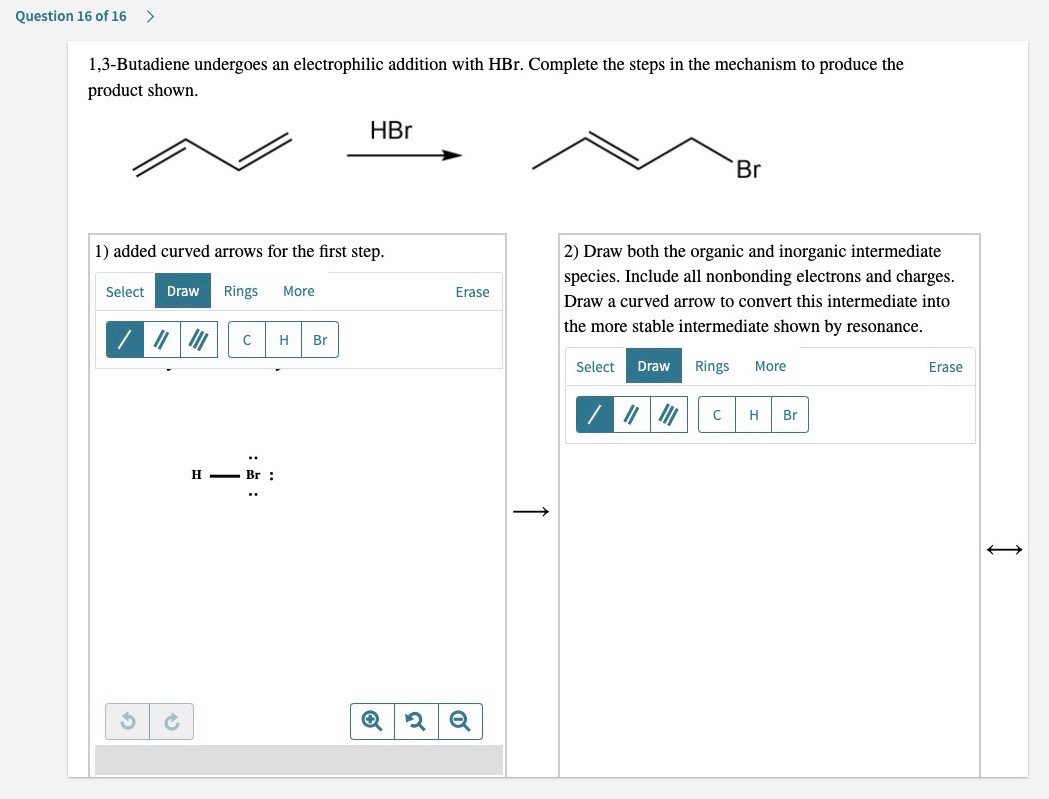Choose the triple bond tool
The image size is (1049, 799).
[x=196, y=339]
